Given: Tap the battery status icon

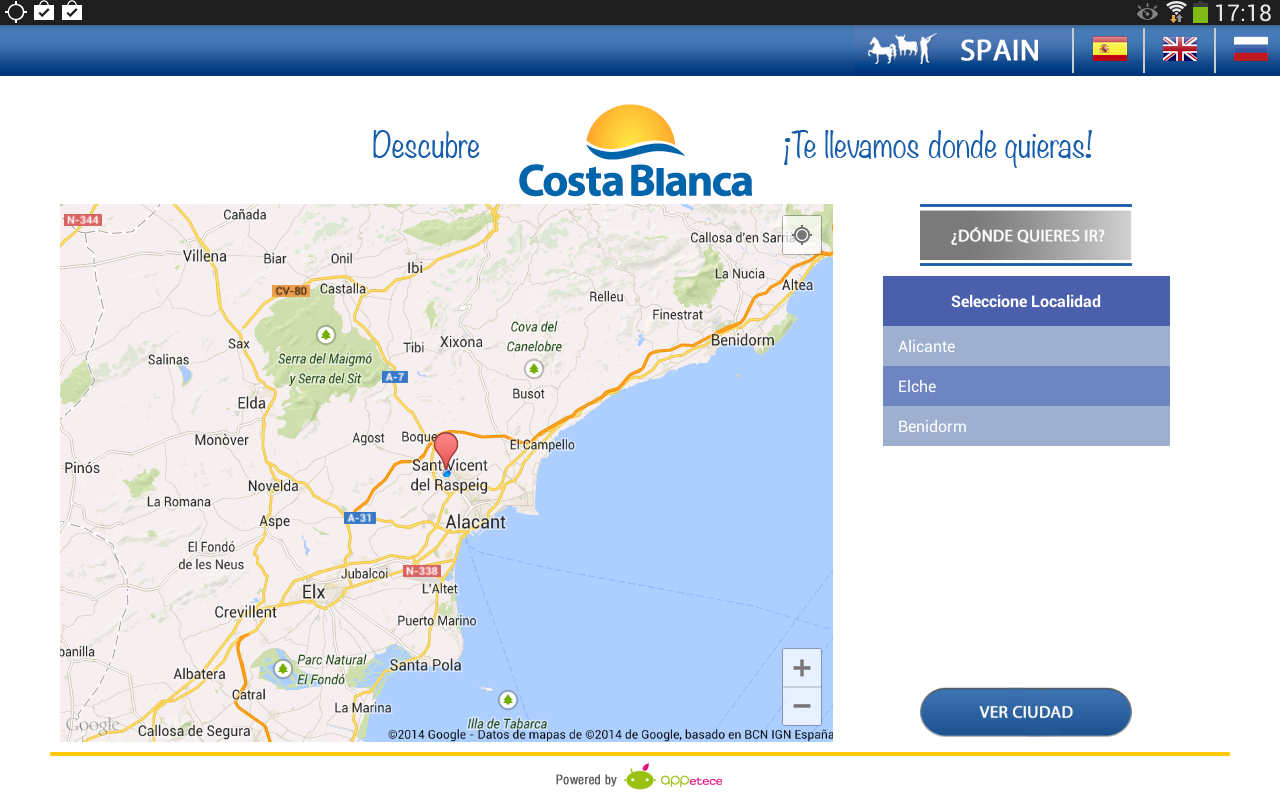Looking at the screenshot, I should pos(1200,12).
